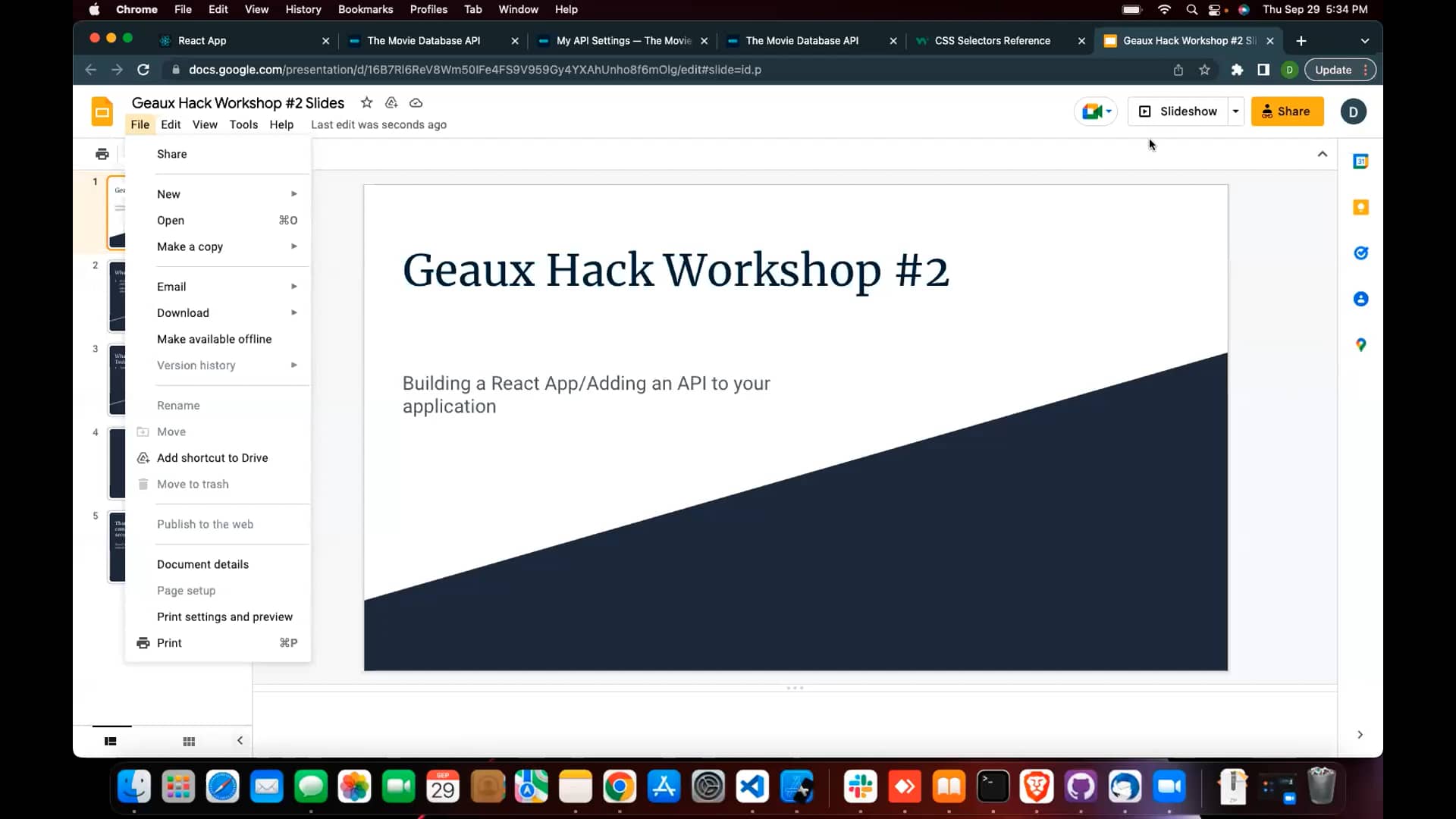Switch slide panel to filmstrip view
The height and width of the screenshot is (819, 1456).
(x=110, y=741)
